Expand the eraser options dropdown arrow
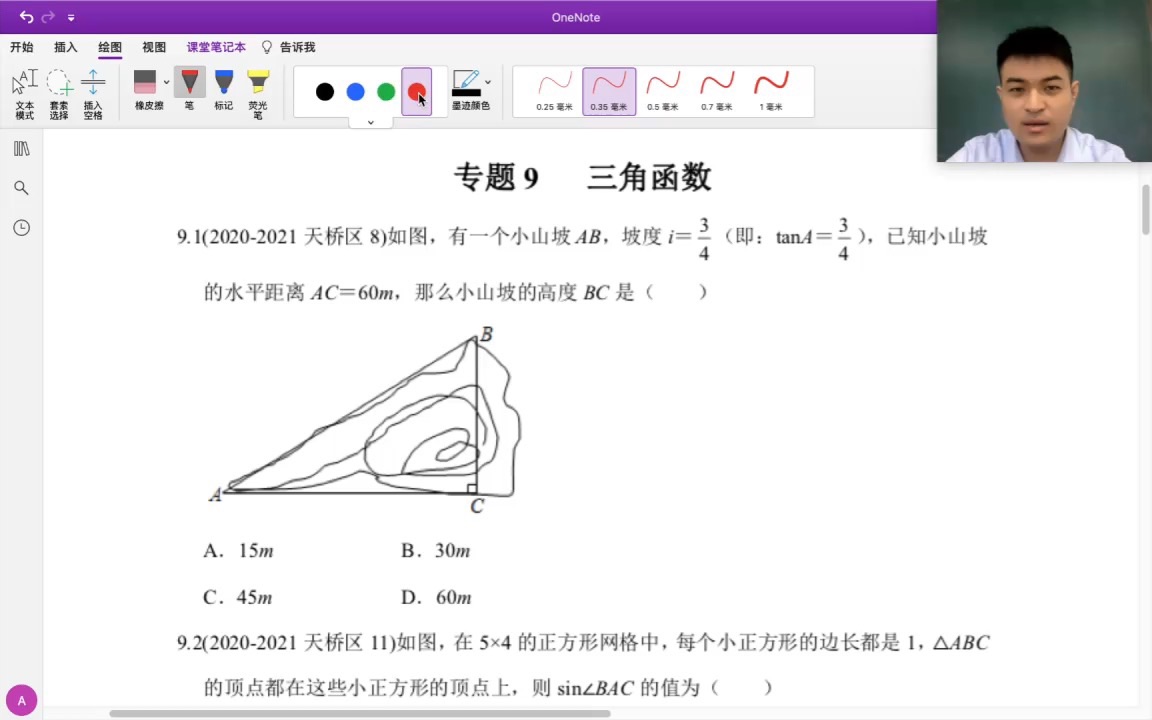This screenshot has width=1152, height=720. point(165,82)
